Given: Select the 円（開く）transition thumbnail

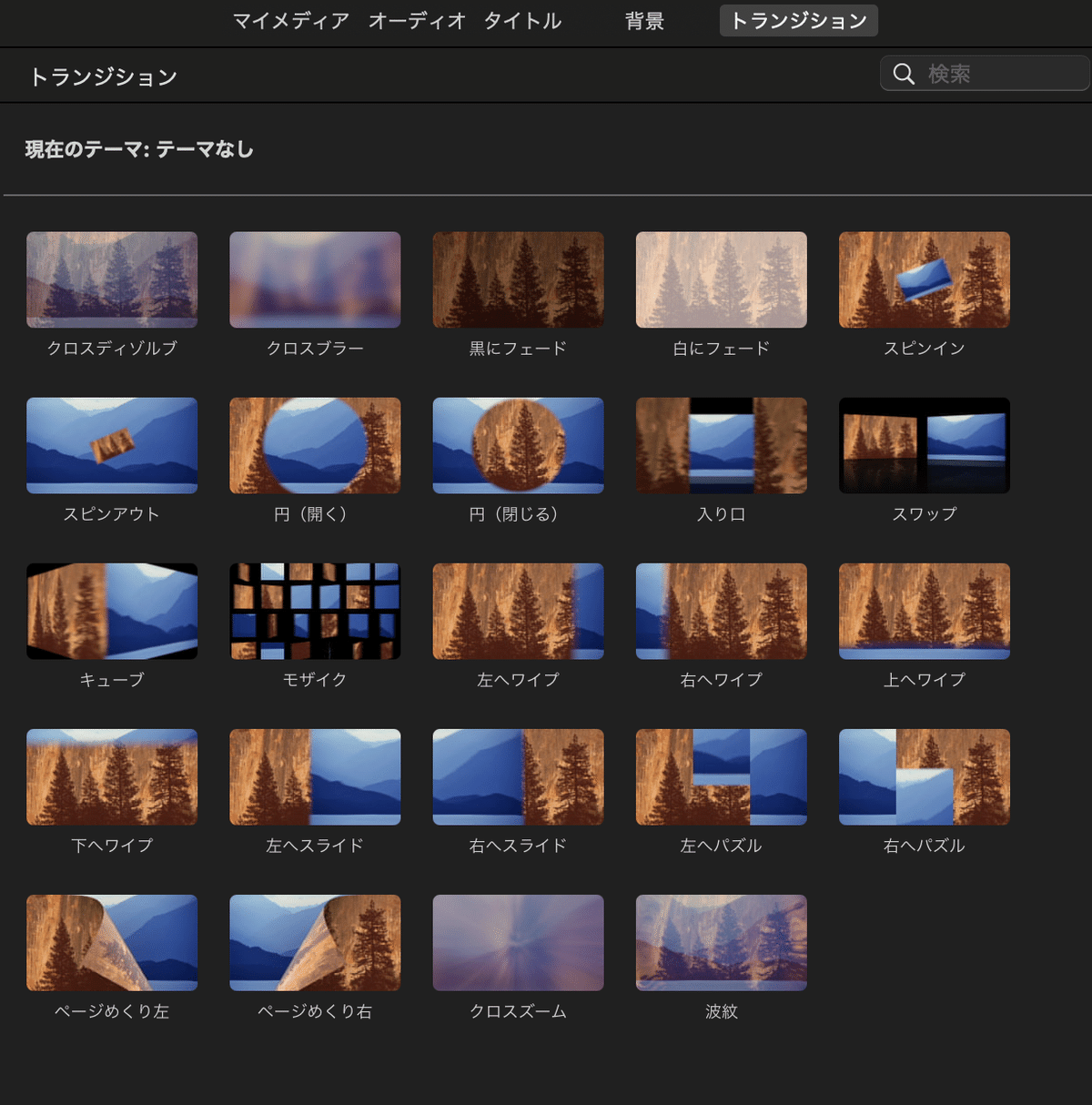Looking at the screenshot, I should point(315,445).
